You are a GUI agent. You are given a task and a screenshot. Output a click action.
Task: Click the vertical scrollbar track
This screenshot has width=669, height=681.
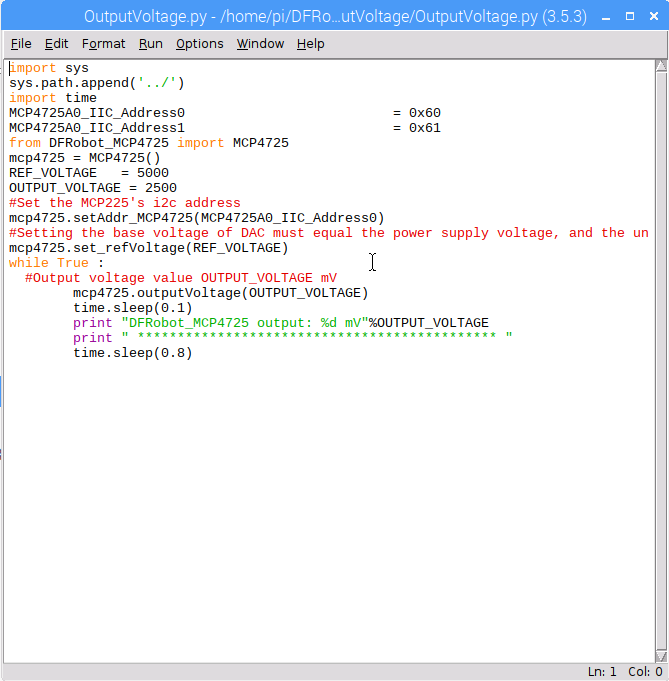[x=661, y=361]
